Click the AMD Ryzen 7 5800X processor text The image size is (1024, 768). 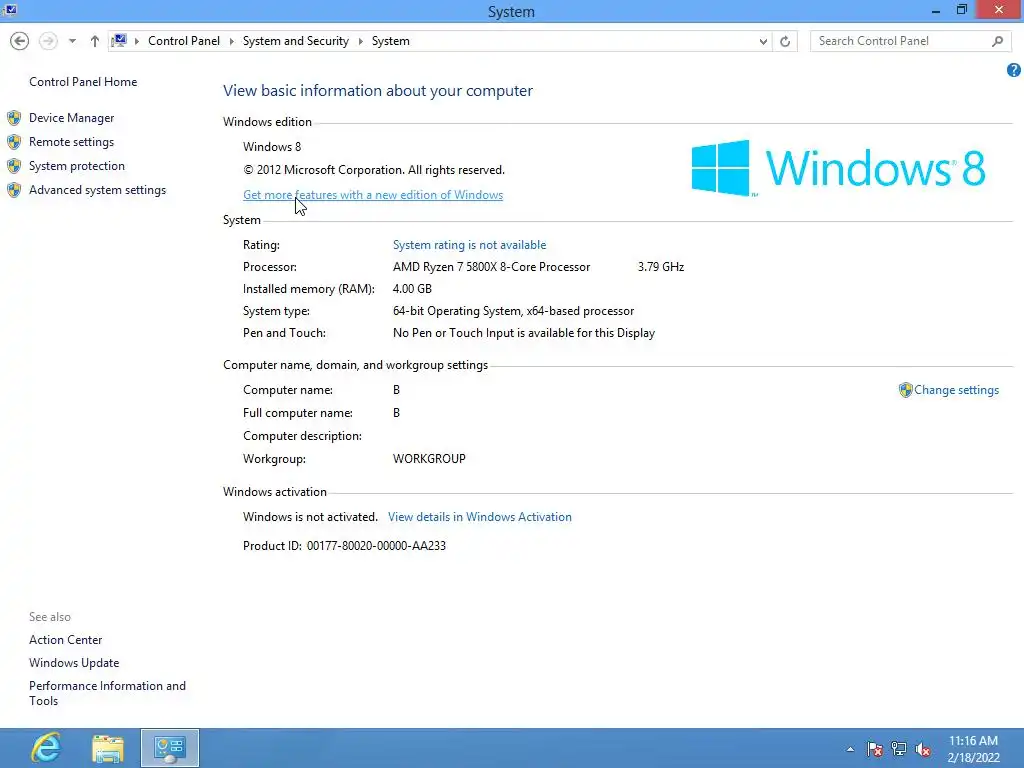(491, 267)
